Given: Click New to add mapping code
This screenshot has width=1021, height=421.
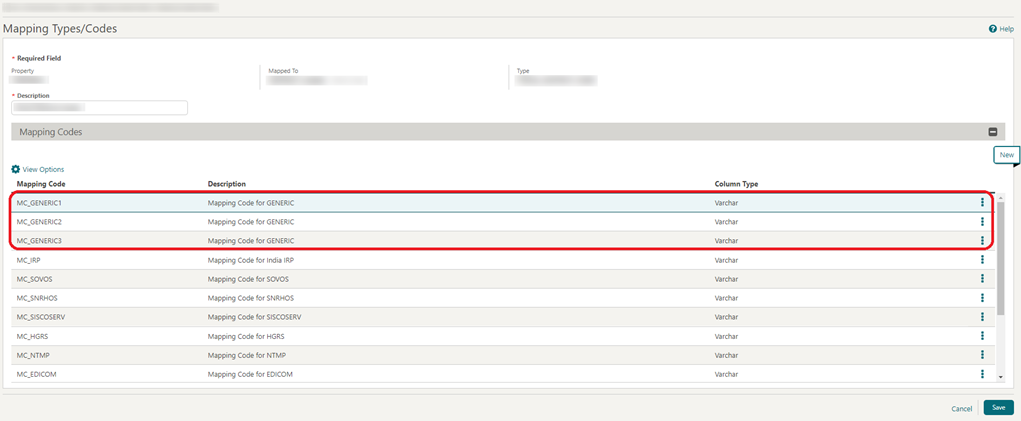Looking at the screenshot, I should [x=1006, y=155].
